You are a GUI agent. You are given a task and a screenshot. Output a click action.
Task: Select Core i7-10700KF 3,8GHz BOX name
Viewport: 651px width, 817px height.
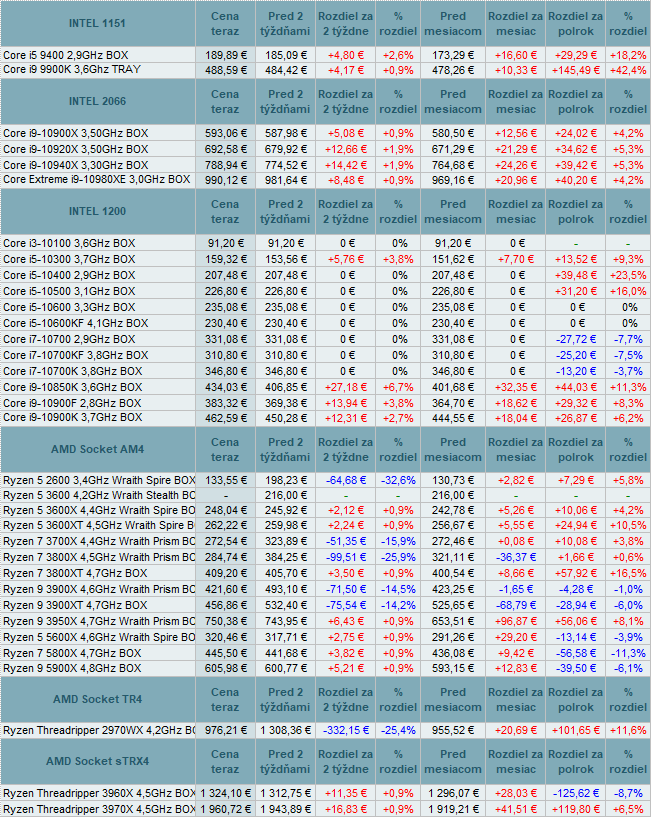[76, 355]
